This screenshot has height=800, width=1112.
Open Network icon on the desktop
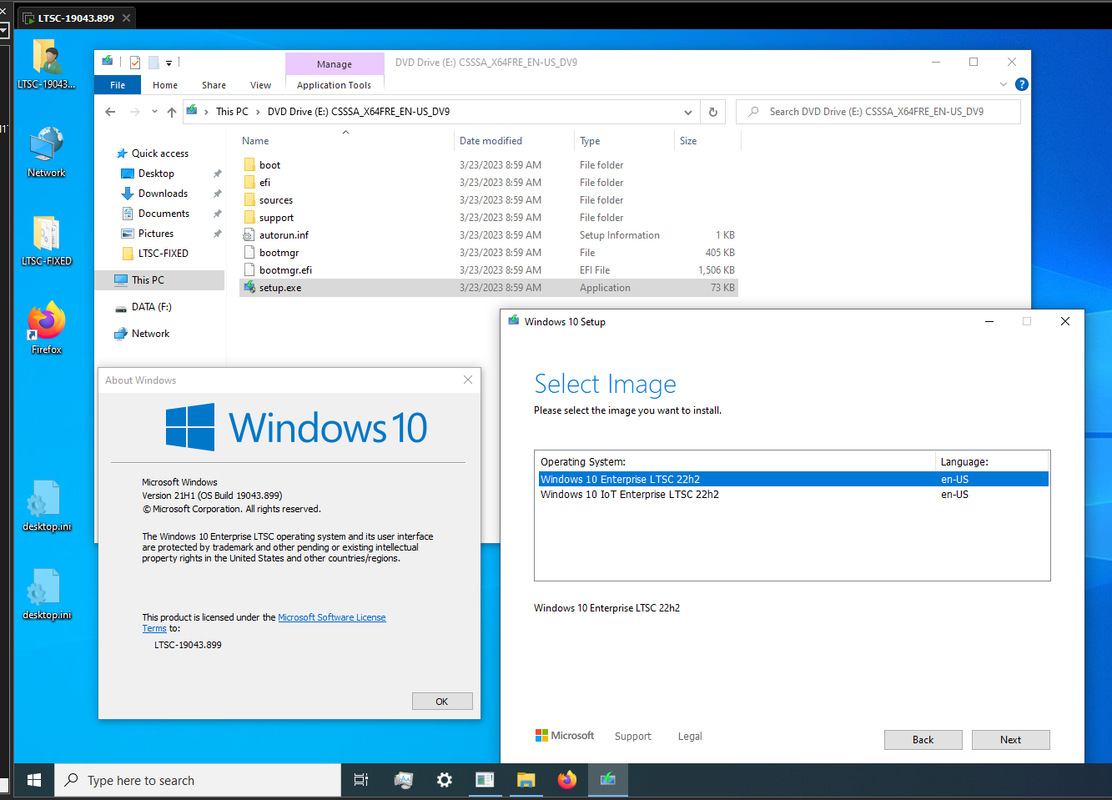(x=46, y=152)
